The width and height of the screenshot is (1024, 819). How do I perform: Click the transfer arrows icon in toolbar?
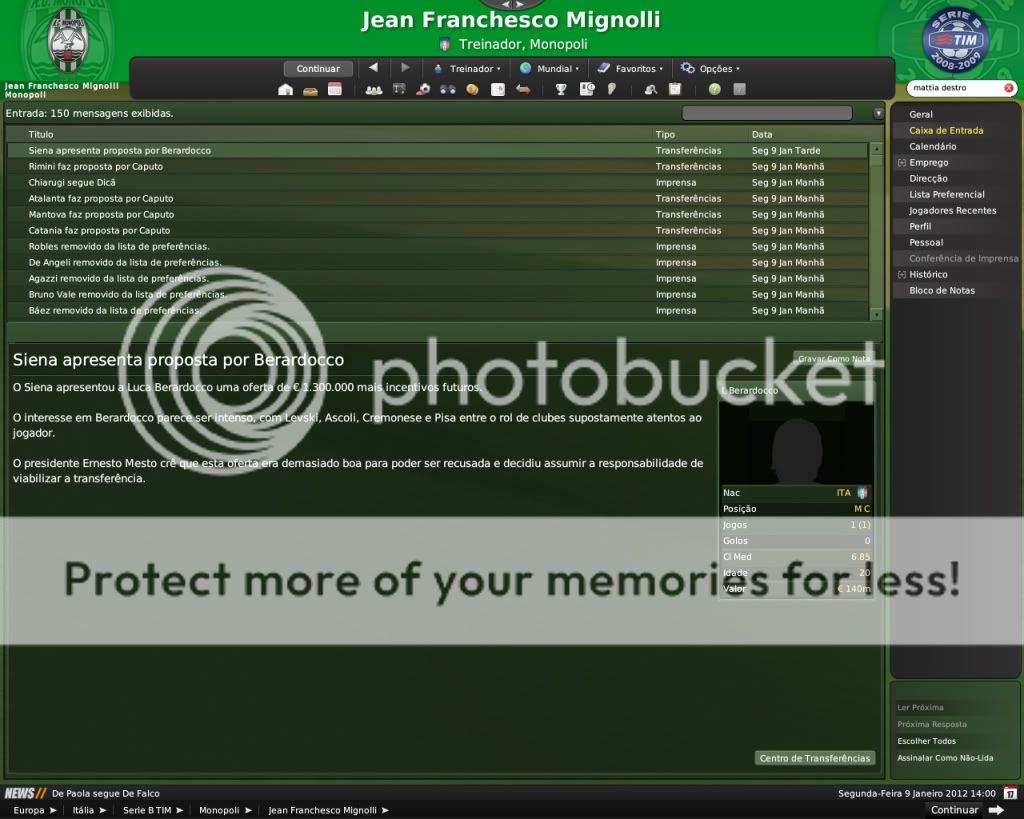(x=523, y=89)
